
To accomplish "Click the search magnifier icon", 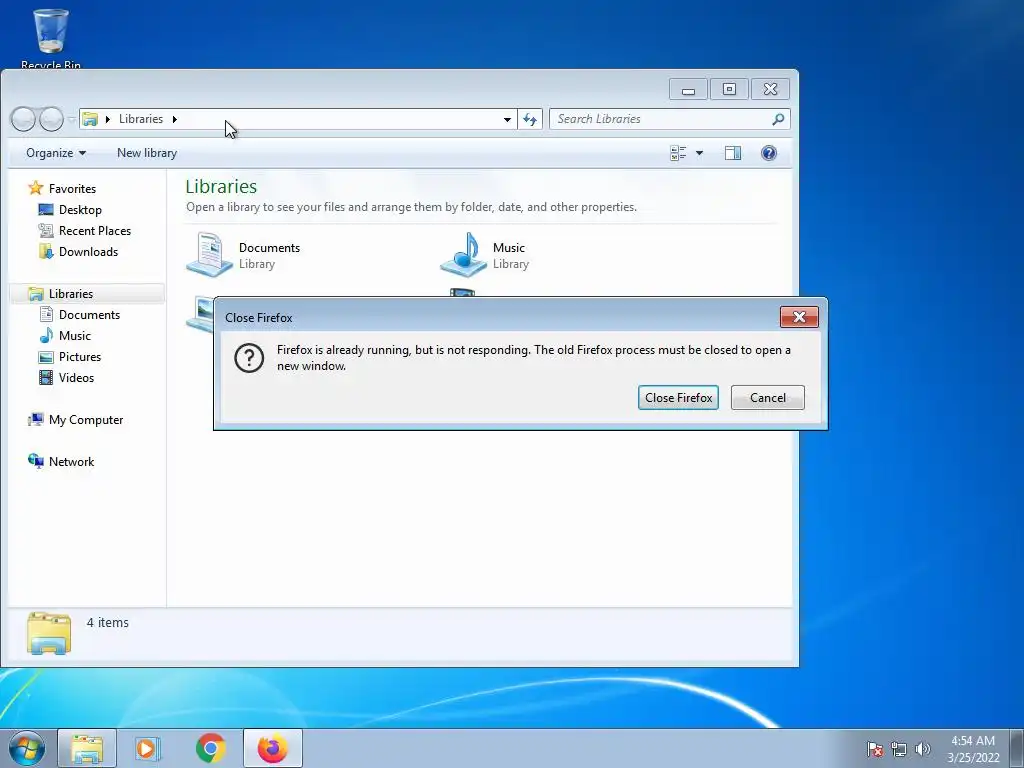I will [x=778, y=119].
